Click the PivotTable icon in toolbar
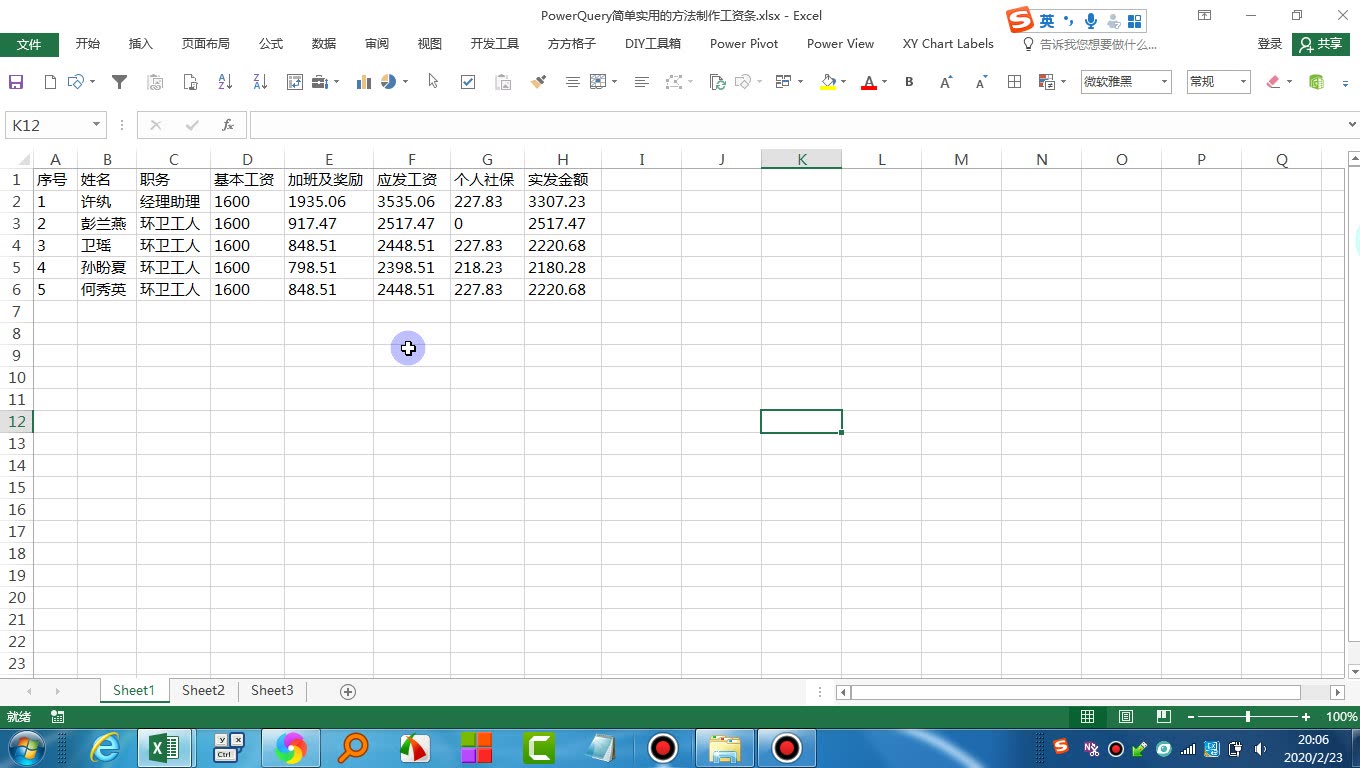Viewport: 1360px width, 768px height. 295,82
